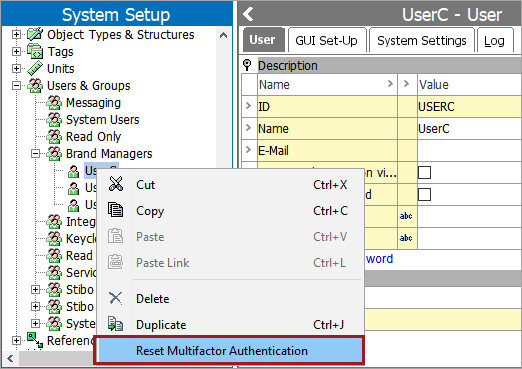Click the Description section header
Image resolution: width=522 pixels, height=369 pixels.
pyautogui.click(x=389, y=65)
